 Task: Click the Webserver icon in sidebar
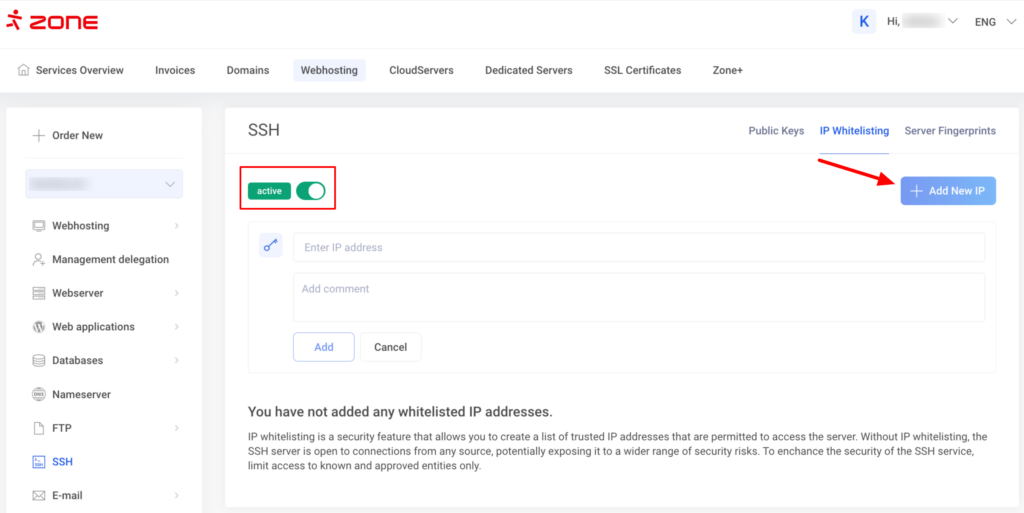39,293
